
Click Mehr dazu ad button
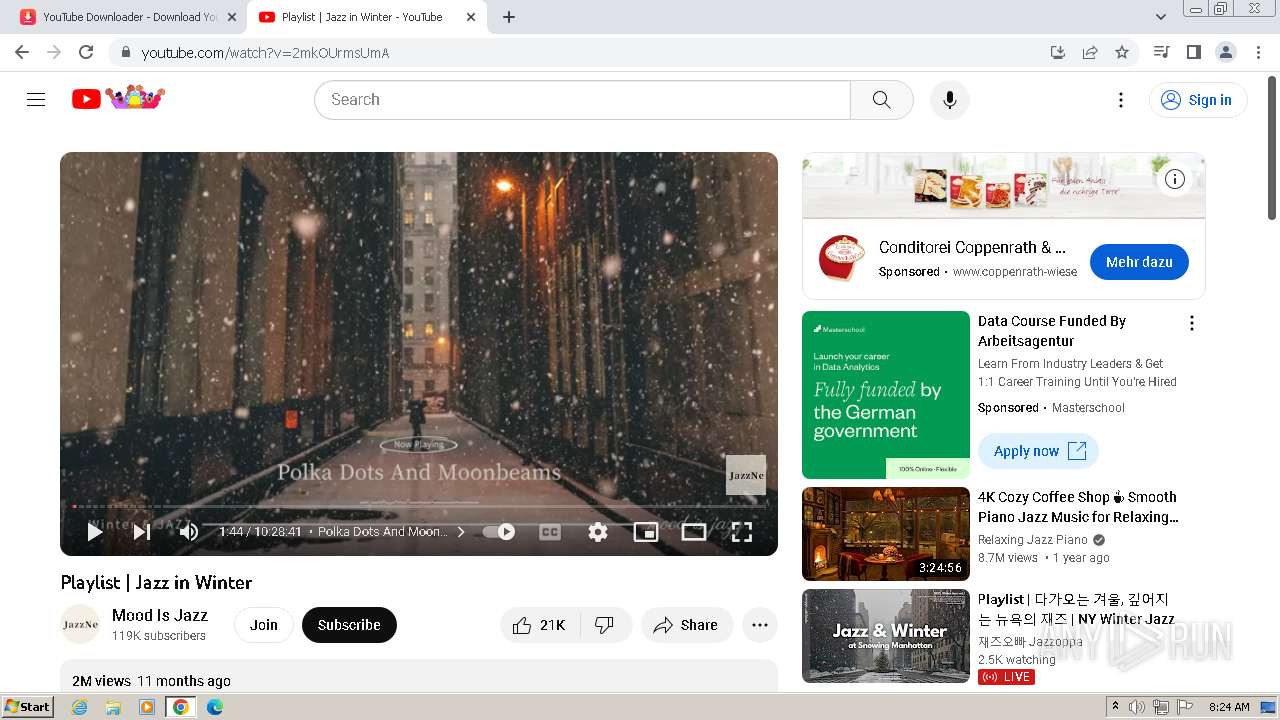[1139, 262]
